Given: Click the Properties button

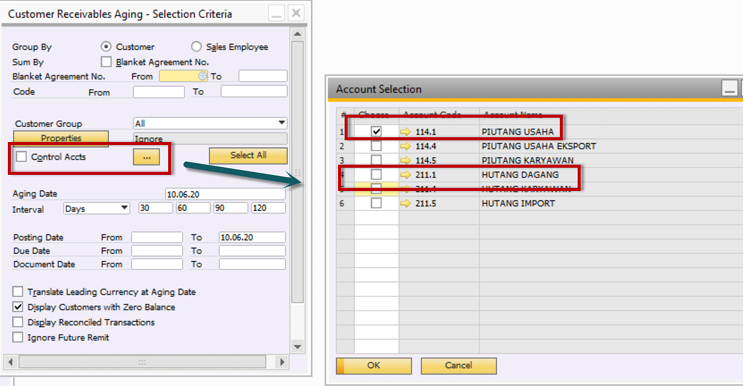Looking at the screenshot, I should pos(61,138).
